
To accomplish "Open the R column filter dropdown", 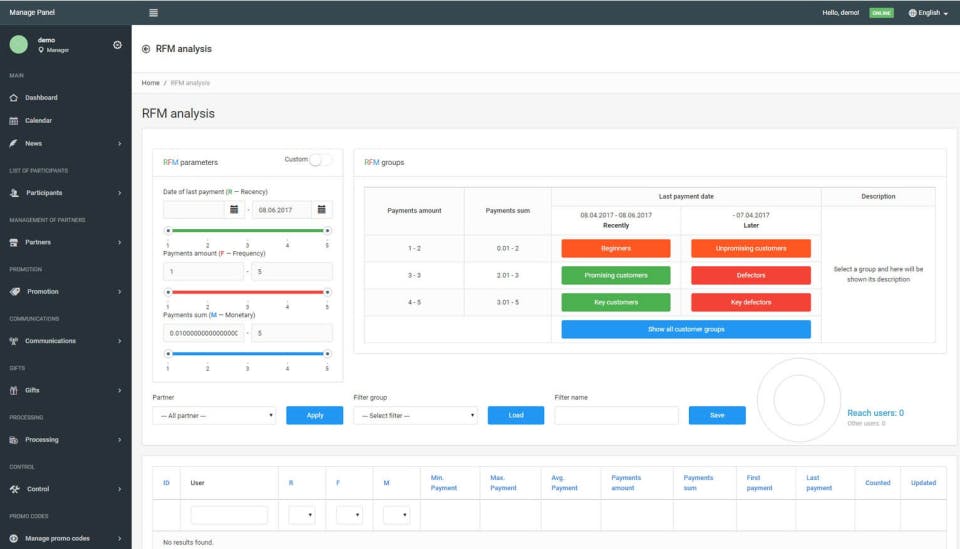I will point(302,515).
